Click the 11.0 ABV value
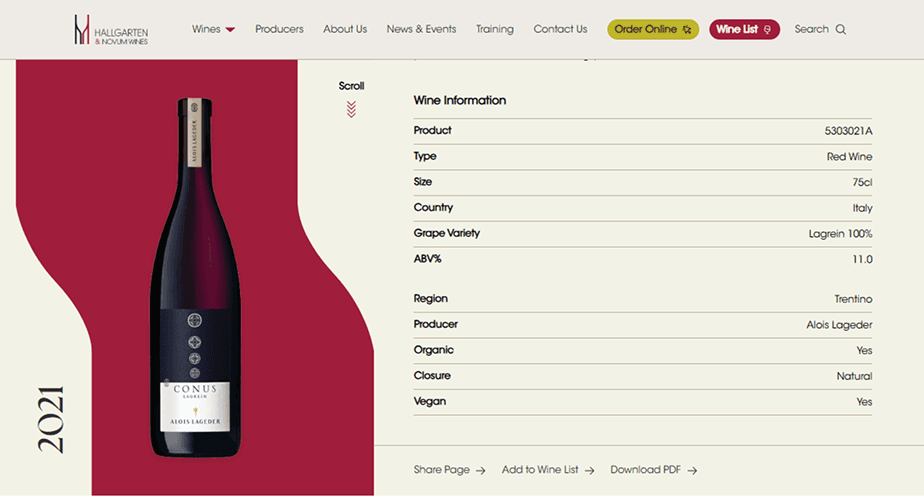 point(862,259)
